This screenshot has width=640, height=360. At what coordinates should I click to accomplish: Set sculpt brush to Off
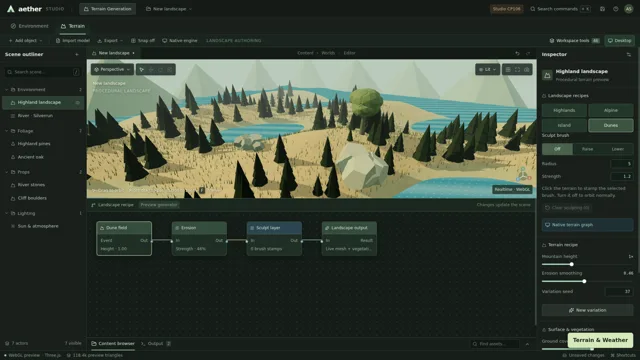click(557, 149)
